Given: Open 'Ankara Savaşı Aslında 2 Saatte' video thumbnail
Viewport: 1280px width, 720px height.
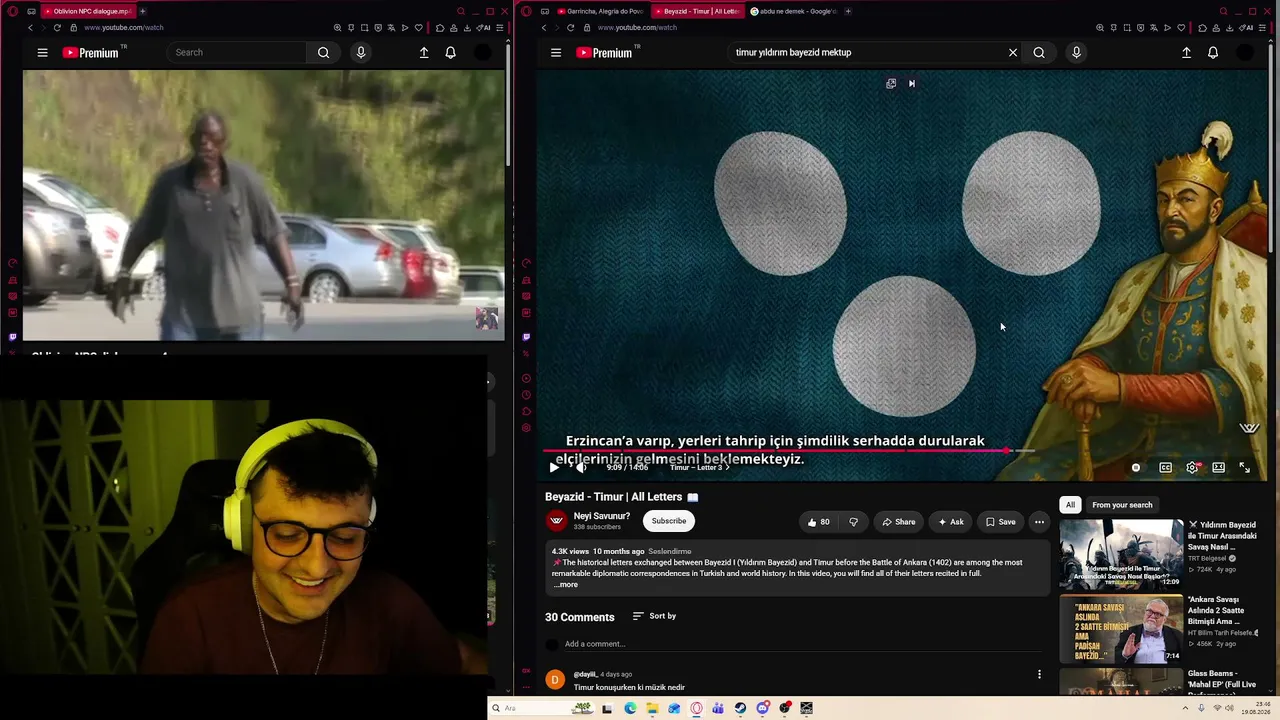Looking at the screenshot, I should [x=1121, y=630].
